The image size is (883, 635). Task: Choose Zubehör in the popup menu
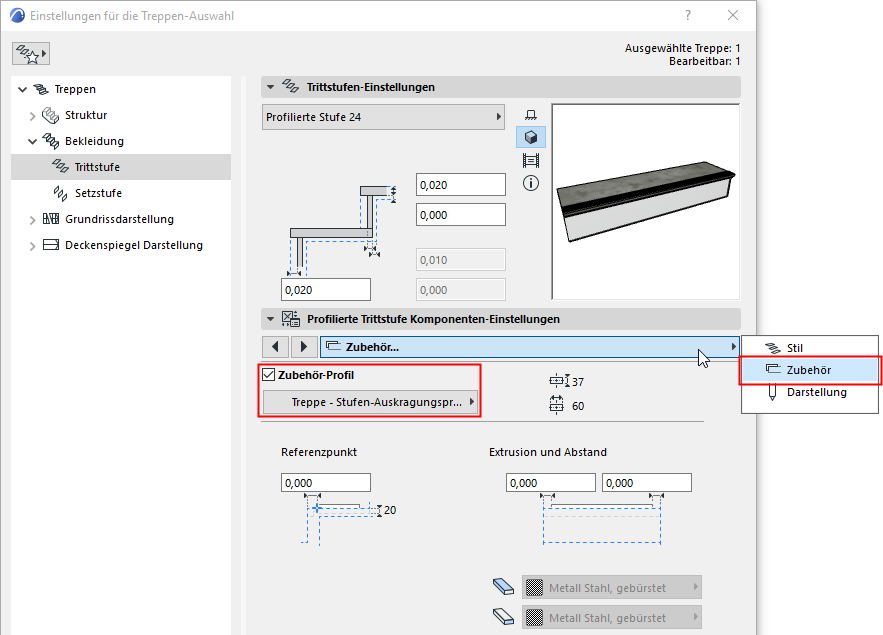click(x=810, y=370)
